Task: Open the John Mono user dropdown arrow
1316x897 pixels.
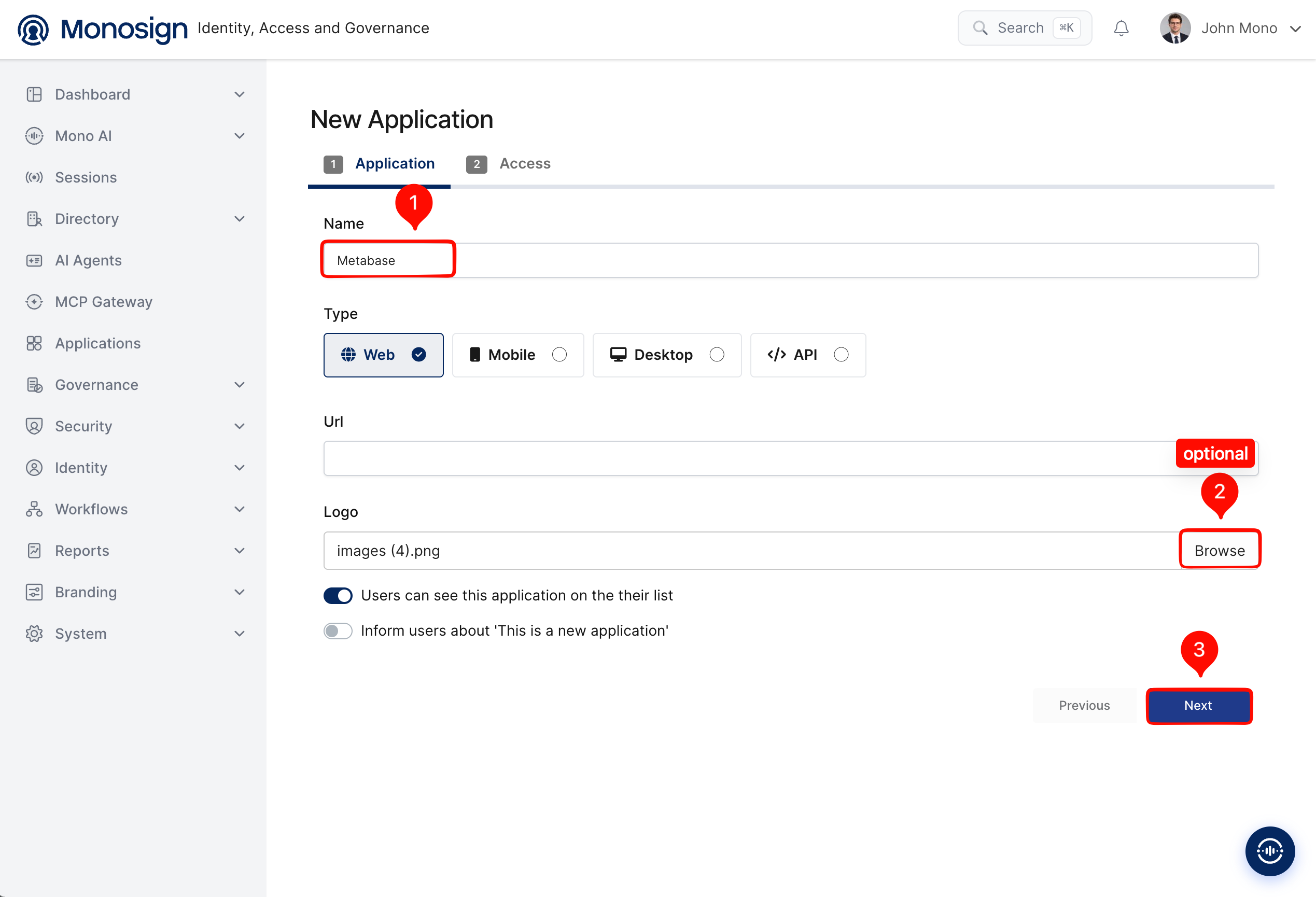Action: pos(1295,29)
